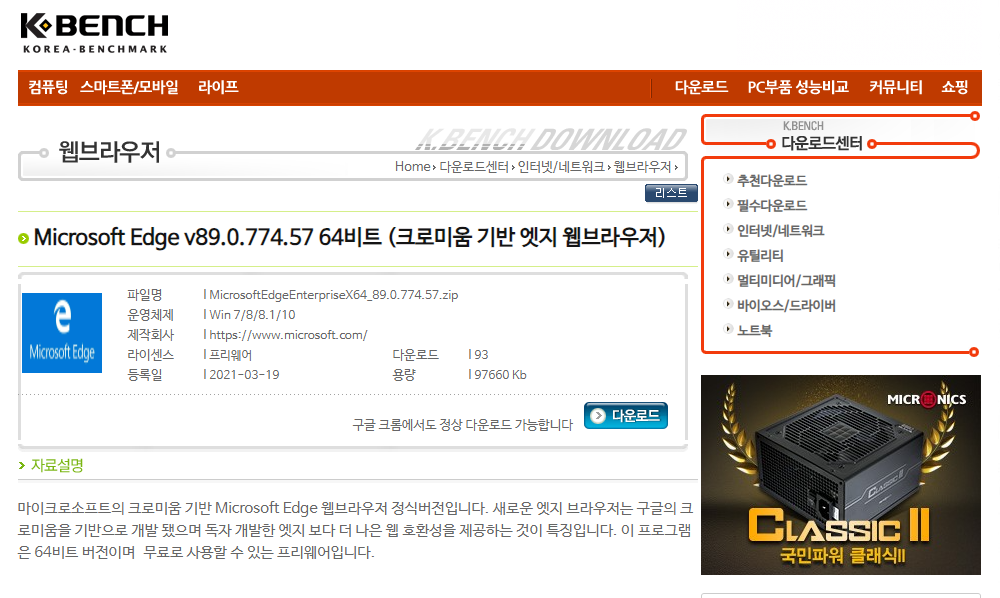Image resolution: width=1000 pixels, height=598 pixels.
Task: Open 필수다운로드 in the sidebar
Action: [x=772, y=205]
